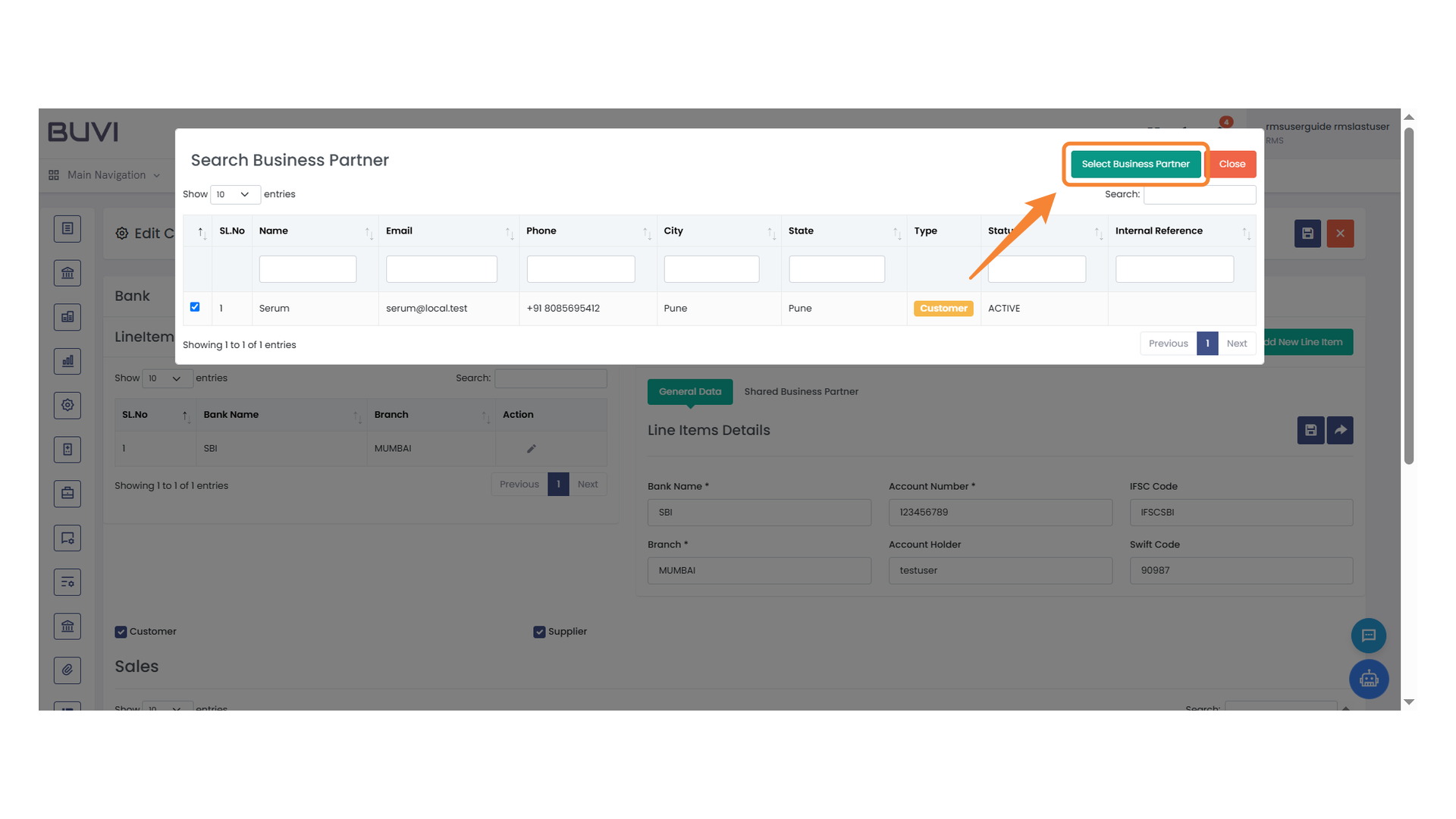The height and width of the screenshot is (819, 1456).
Task: Open the chat bubble icon at bottom right
Action: (x=1369, y=635)
